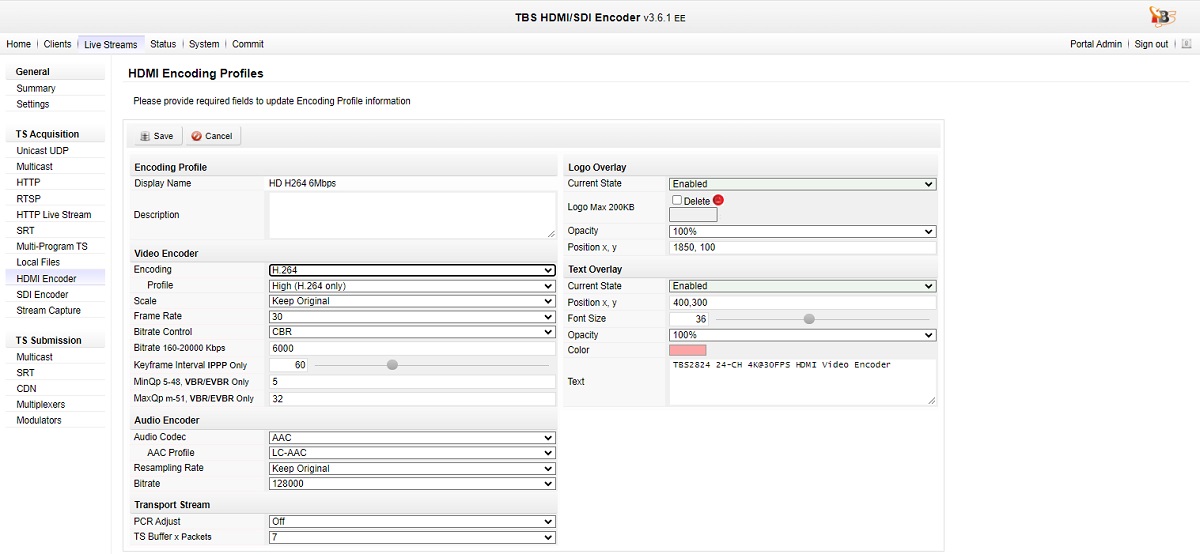Tick the Delete logo checkbox
This screenshot has width=1200, height=554.
677,200
